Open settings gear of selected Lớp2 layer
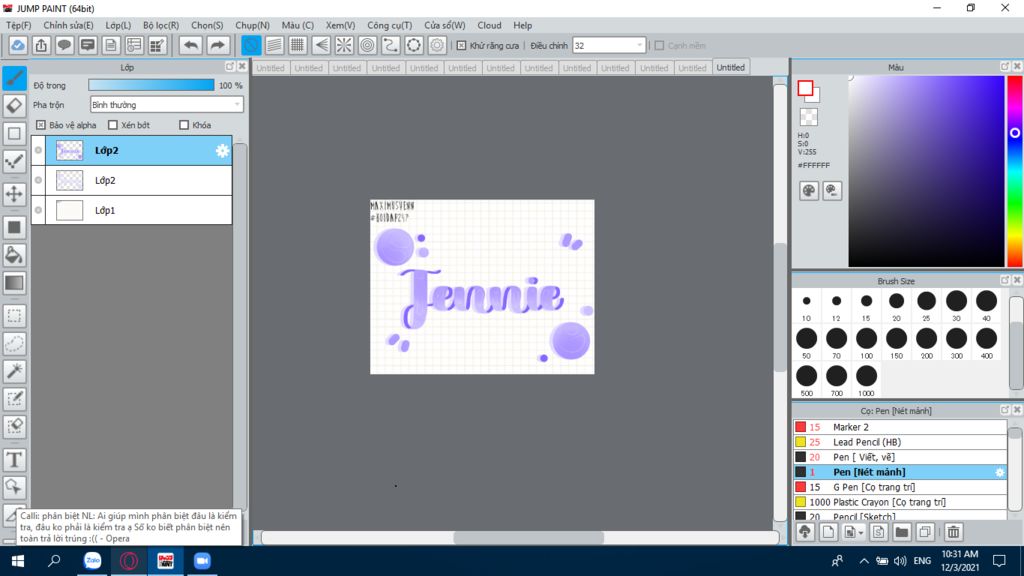This screenshot has width=1024, height=576. pos(222,151)
